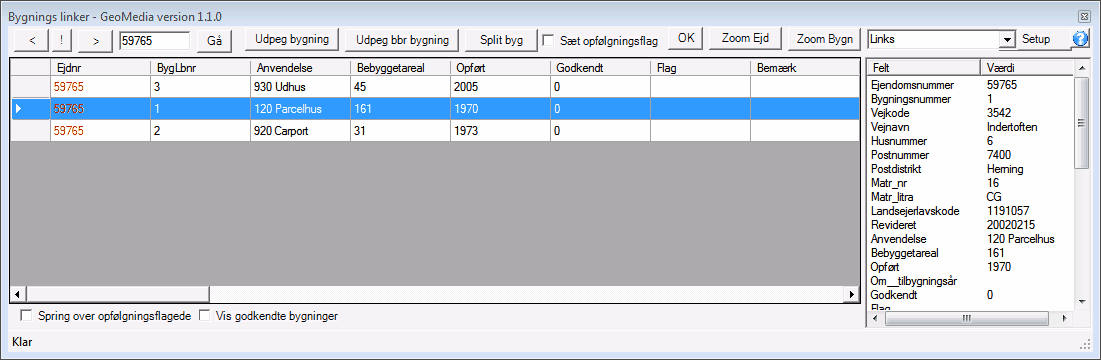Select the 930 Udhus cell
The image size is (1101, 360).
click(x=300, y=86)
